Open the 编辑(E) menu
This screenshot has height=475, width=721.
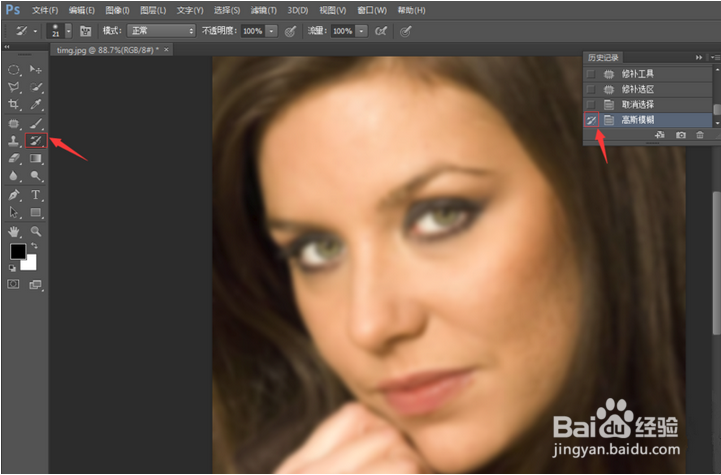pyautogui.click(x=81, y=10)
